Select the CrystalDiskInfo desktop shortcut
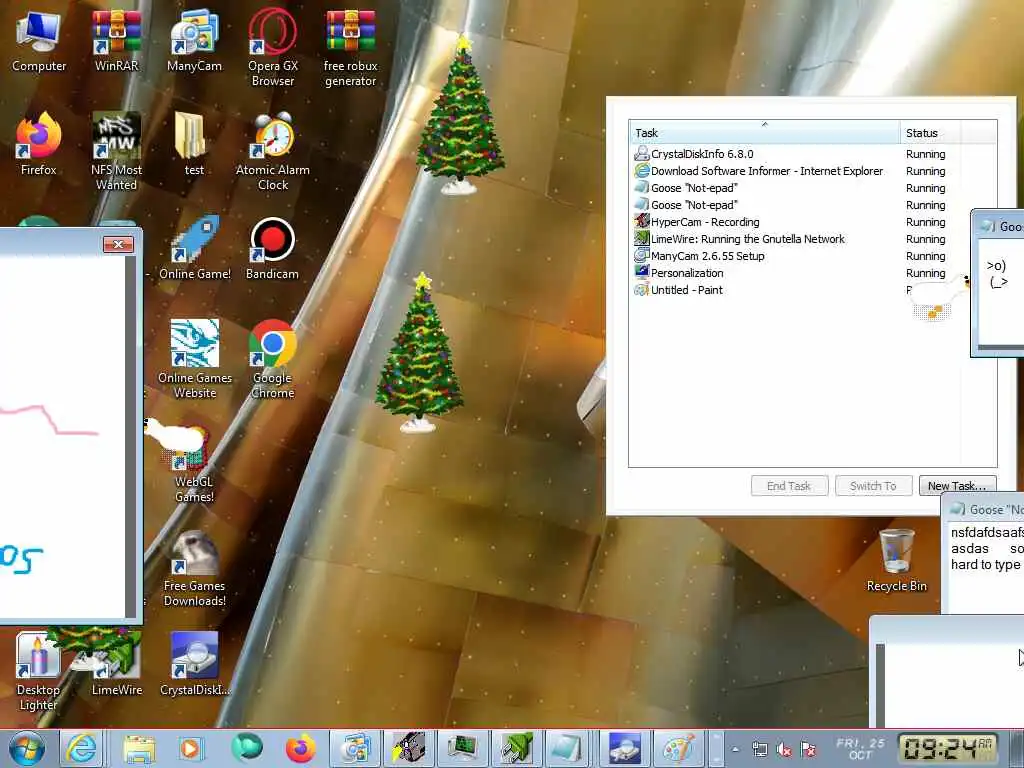1024x768 pixels. pos(195,665)
